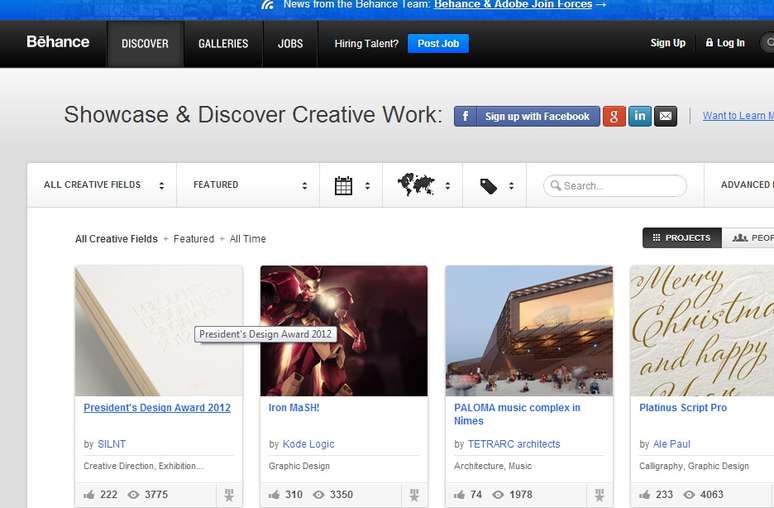Viewport: 774px width, 508px height.
Task: Open the tag filter icon
Action: click(x=489, y=185)
